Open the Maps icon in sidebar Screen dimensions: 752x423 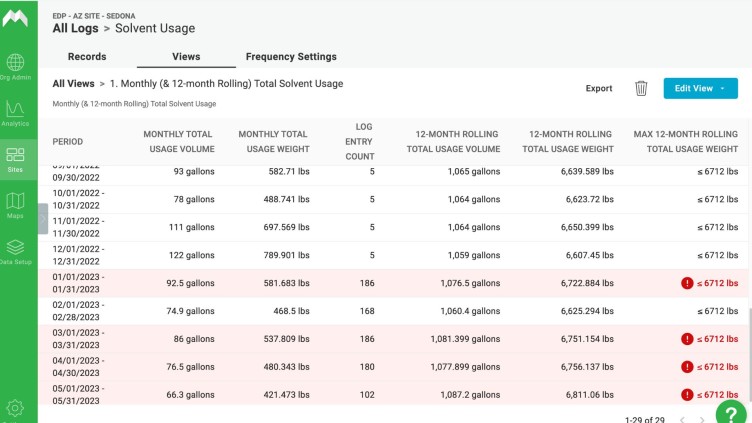[x=15, y=201]
